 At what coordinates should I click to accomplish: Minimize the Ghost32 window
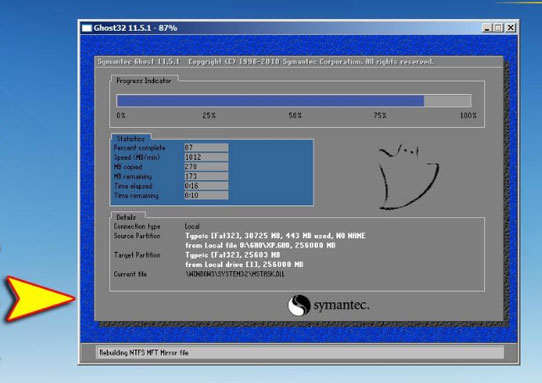click(487, 28)
